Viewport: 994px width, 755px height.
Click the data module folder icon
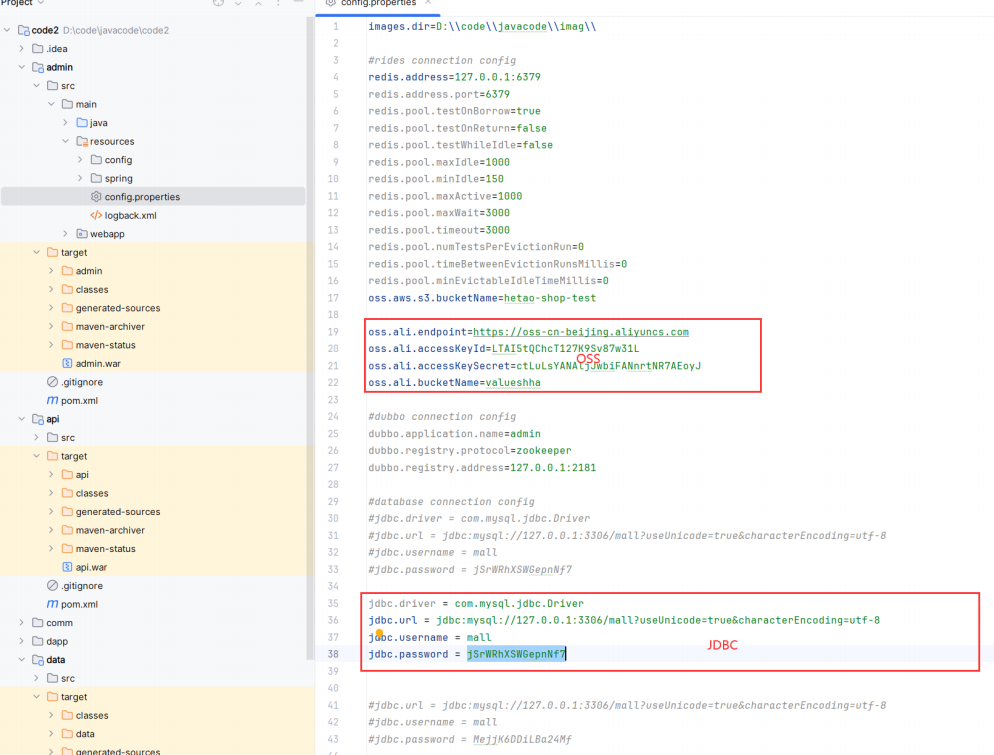pyautogui.click(x=38, y=659)
